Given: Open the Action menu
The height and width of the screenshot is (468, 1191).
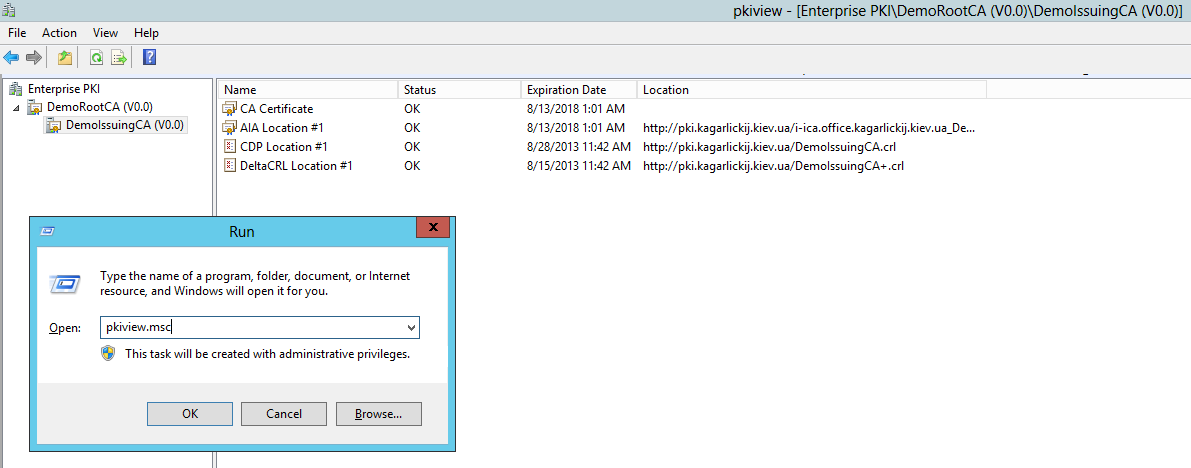Looking at the screenshot, I should 59,33.
